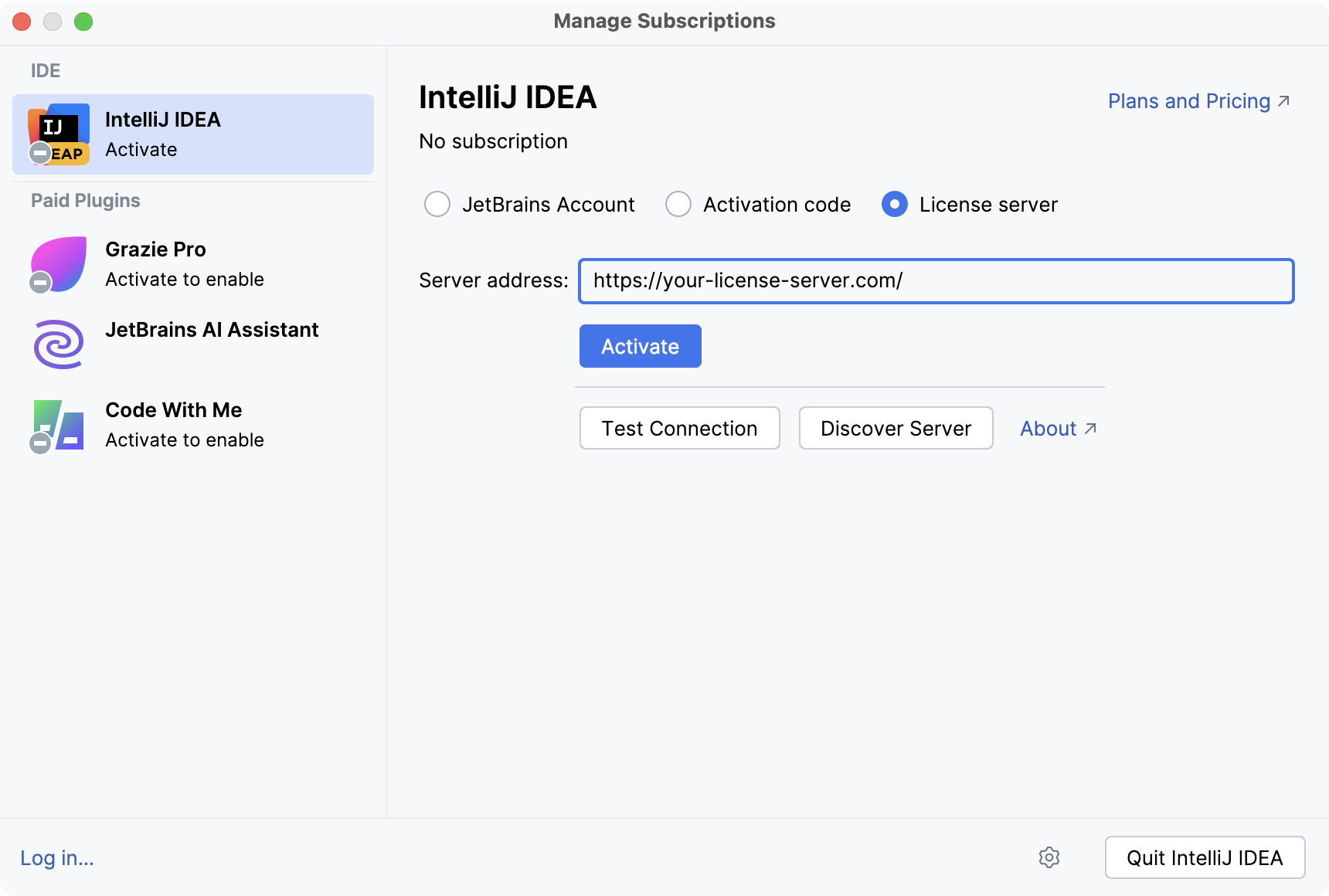Image resolution: width=1329 pixels, height=896 pixels.
Task: Click the JetBrains AI Assistant icon
Action: (58, 344)
